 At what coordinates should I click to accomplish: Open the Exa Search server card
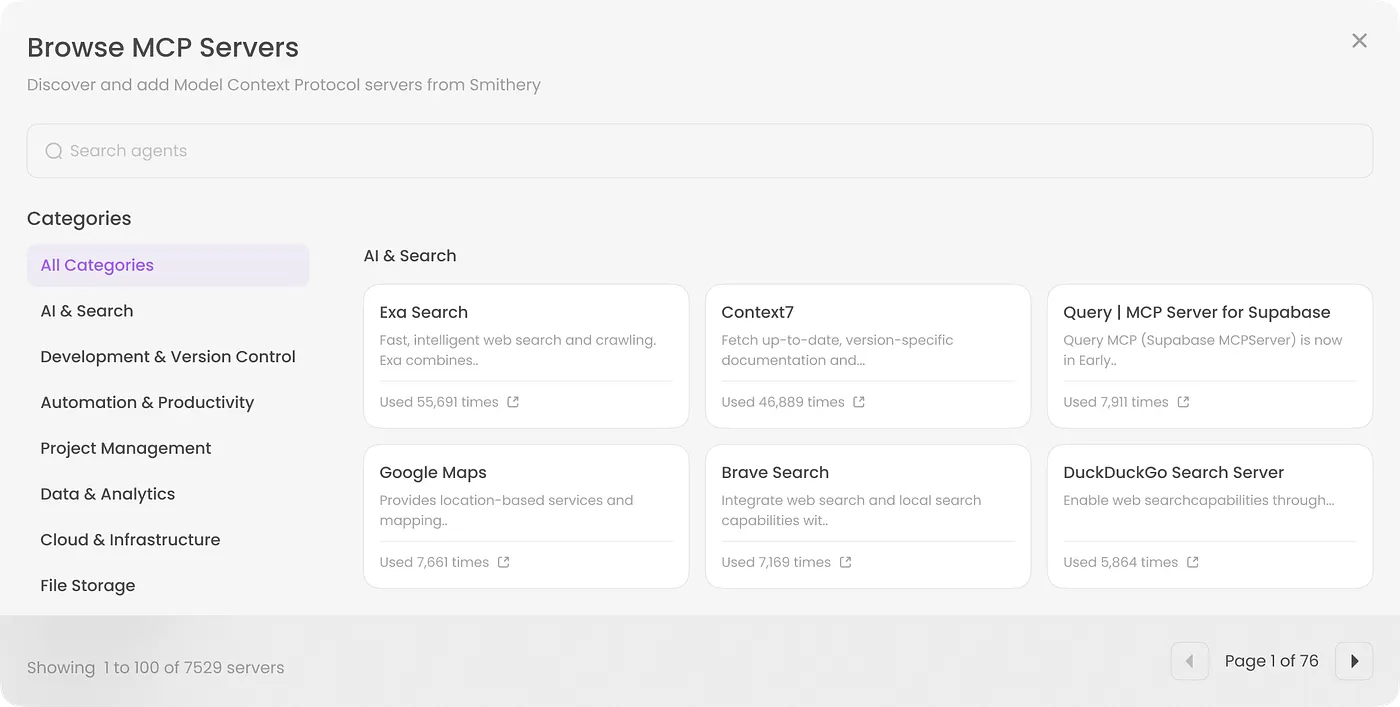(x=526, y=356)
